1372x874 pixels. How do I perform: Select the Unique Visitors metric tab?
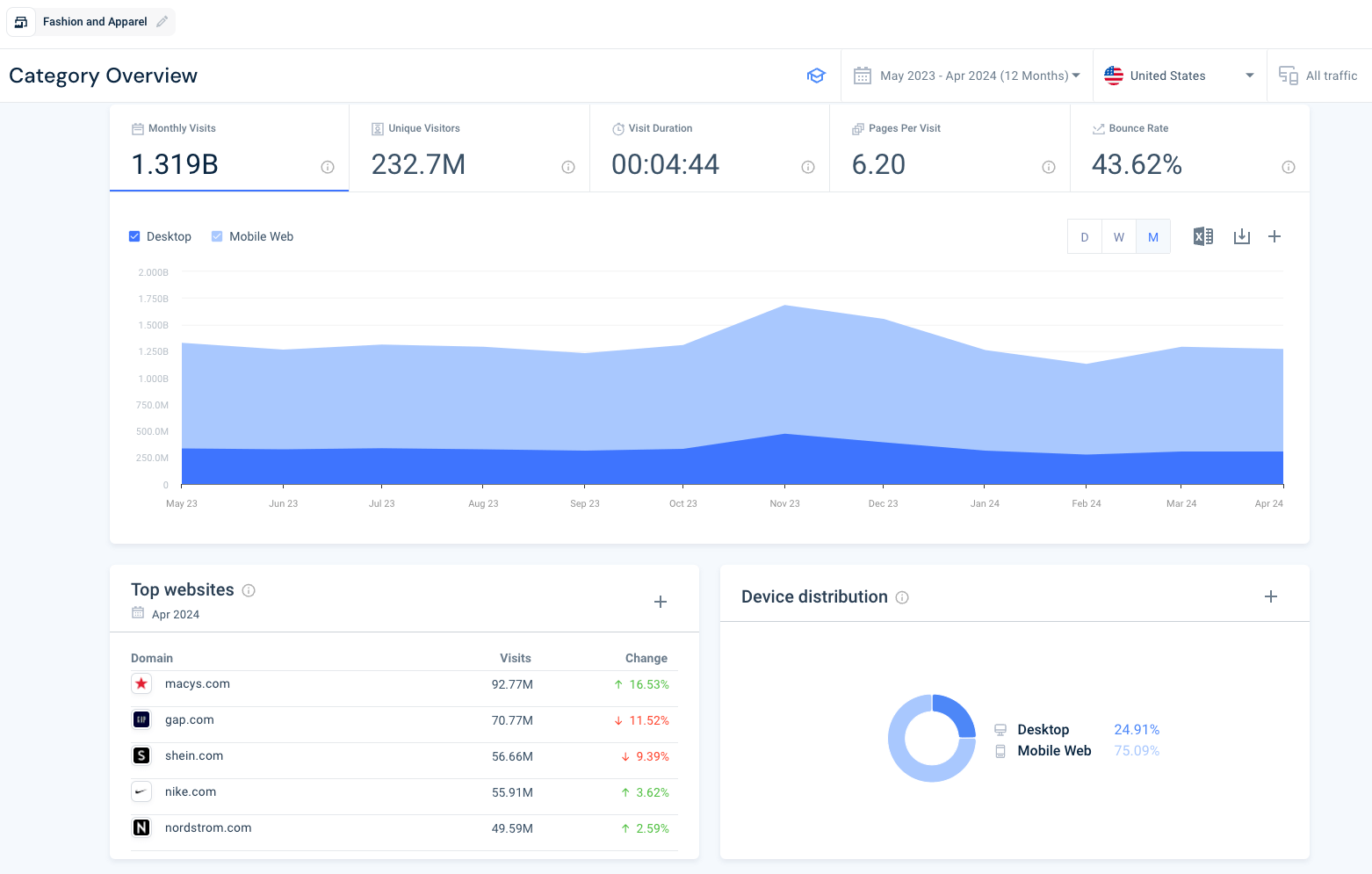coord(469,148)
